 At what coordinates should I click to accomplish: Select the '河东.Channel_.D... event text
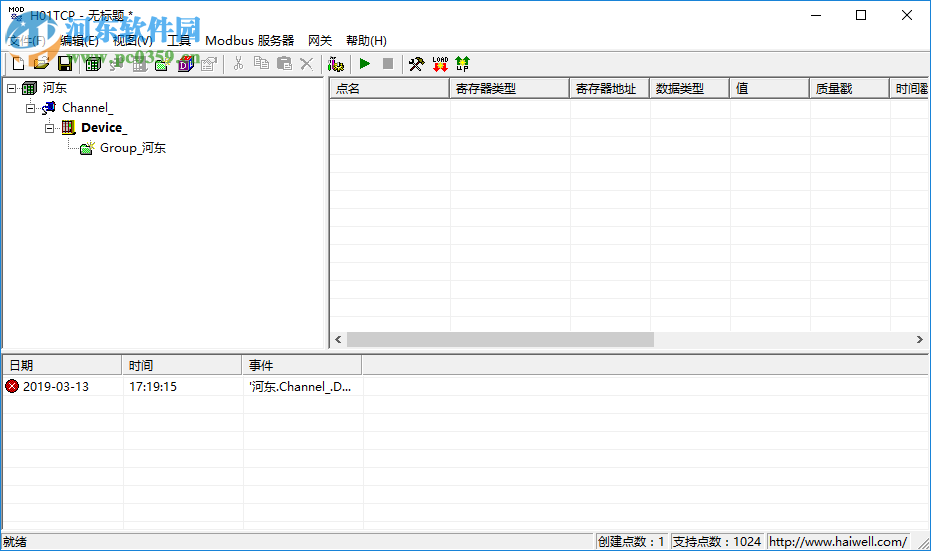[x=300, y=387]
